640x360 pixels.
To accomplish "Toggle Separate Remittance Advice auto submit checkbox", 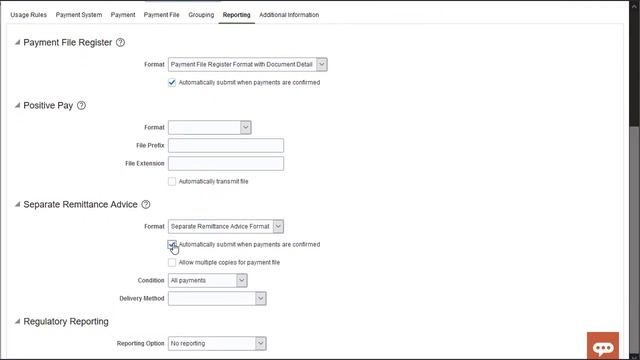I will (x=172, y=244).
